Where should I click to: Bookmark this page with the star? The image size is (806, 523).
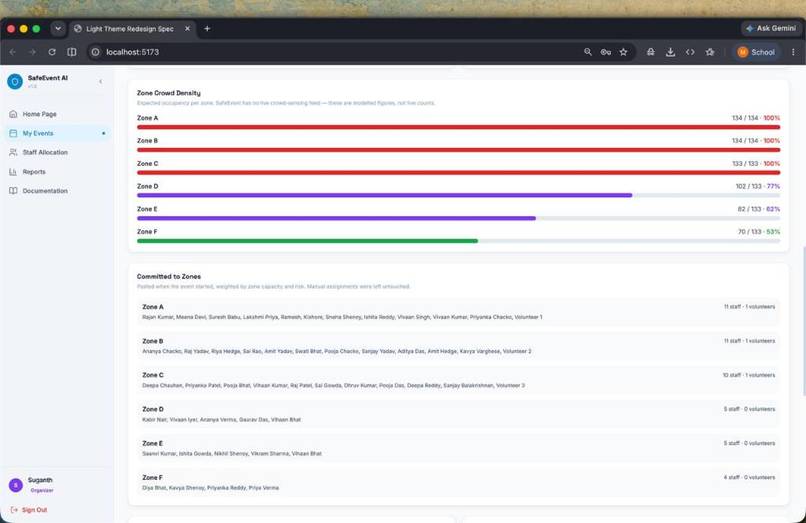tap(624, 52)
